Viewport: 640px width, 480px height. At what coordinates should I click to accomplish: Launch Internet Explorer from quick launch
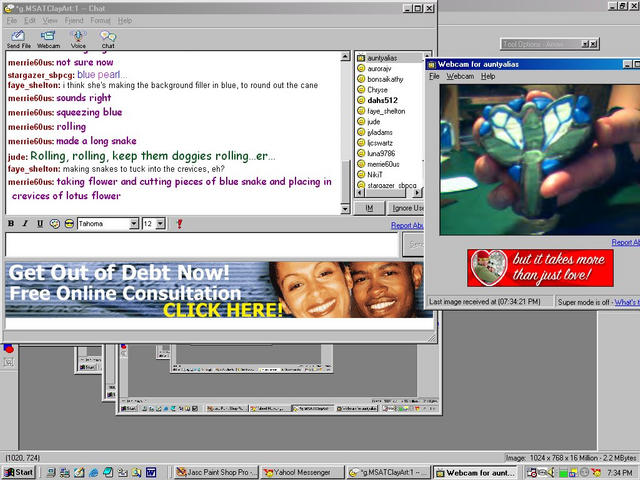[93, 473]
